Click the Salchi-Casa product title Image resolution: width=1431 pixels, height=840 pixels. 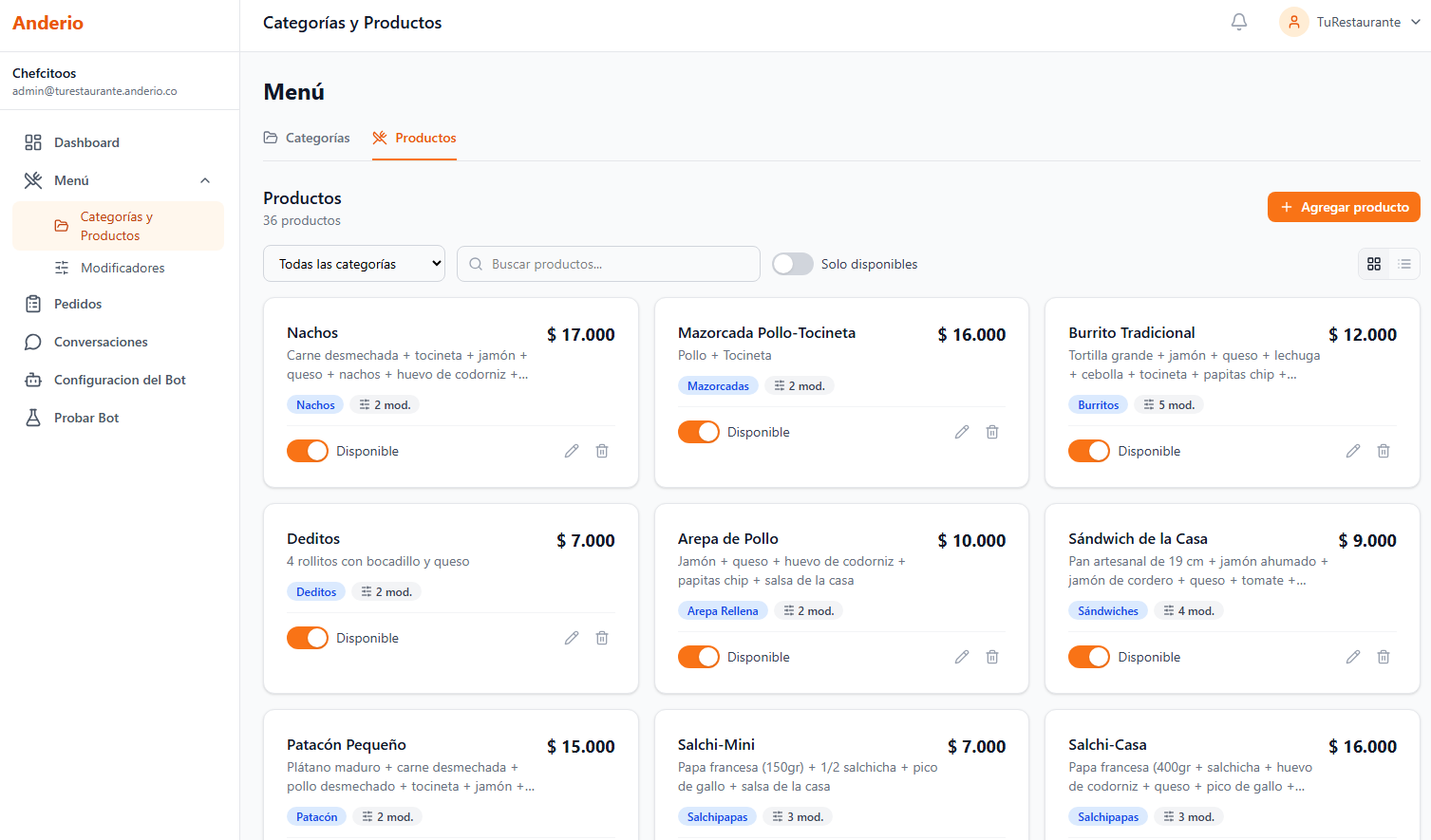[x=1107, y=745]
